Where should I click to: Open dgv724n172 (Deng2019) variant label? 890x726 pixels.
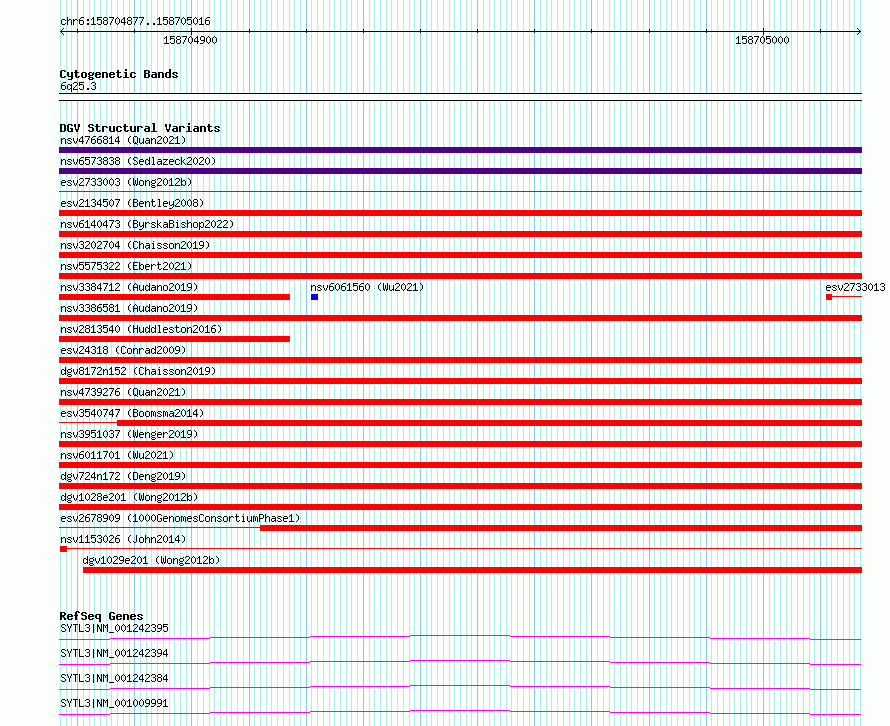coord(123,476)
